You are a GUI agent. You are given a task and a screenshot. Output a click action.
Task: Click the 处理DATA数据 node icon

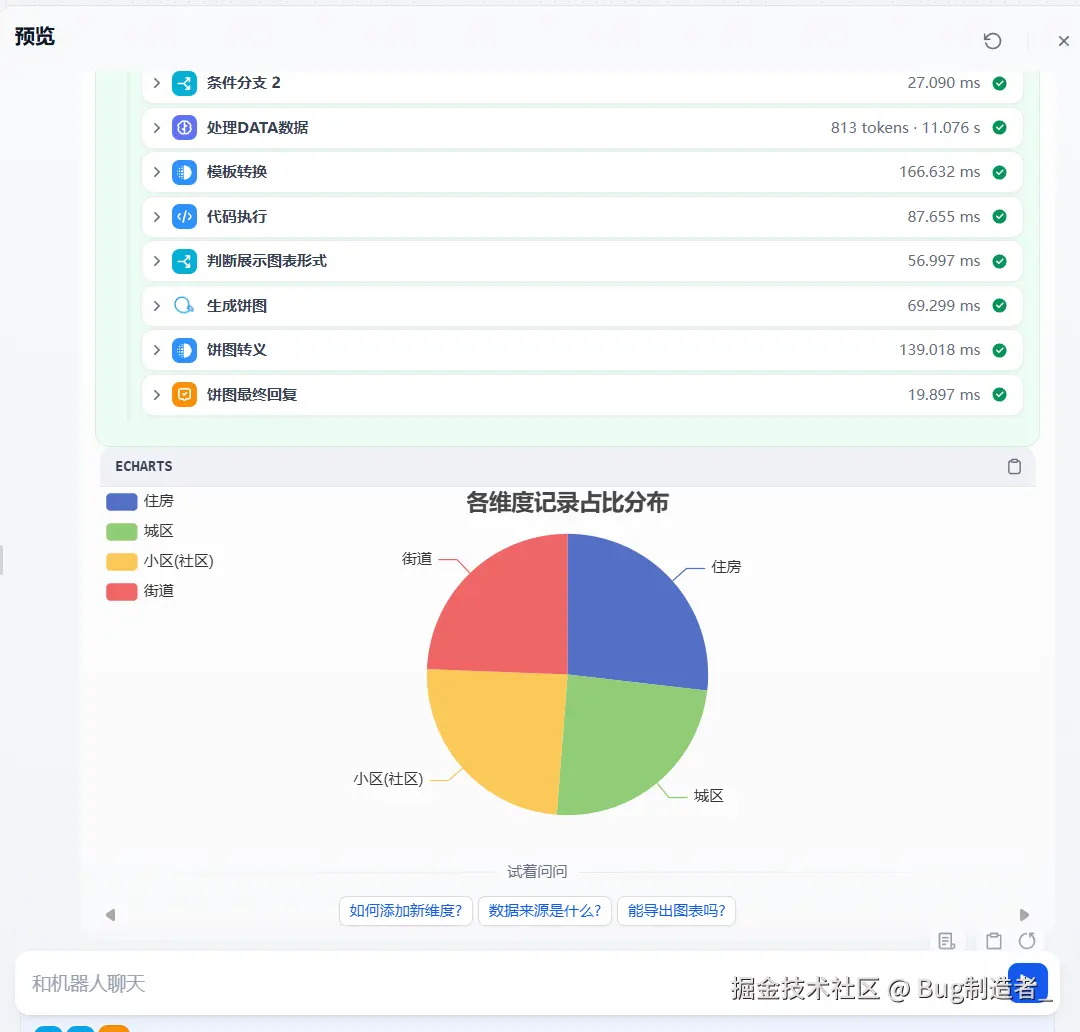pos(184,128)
